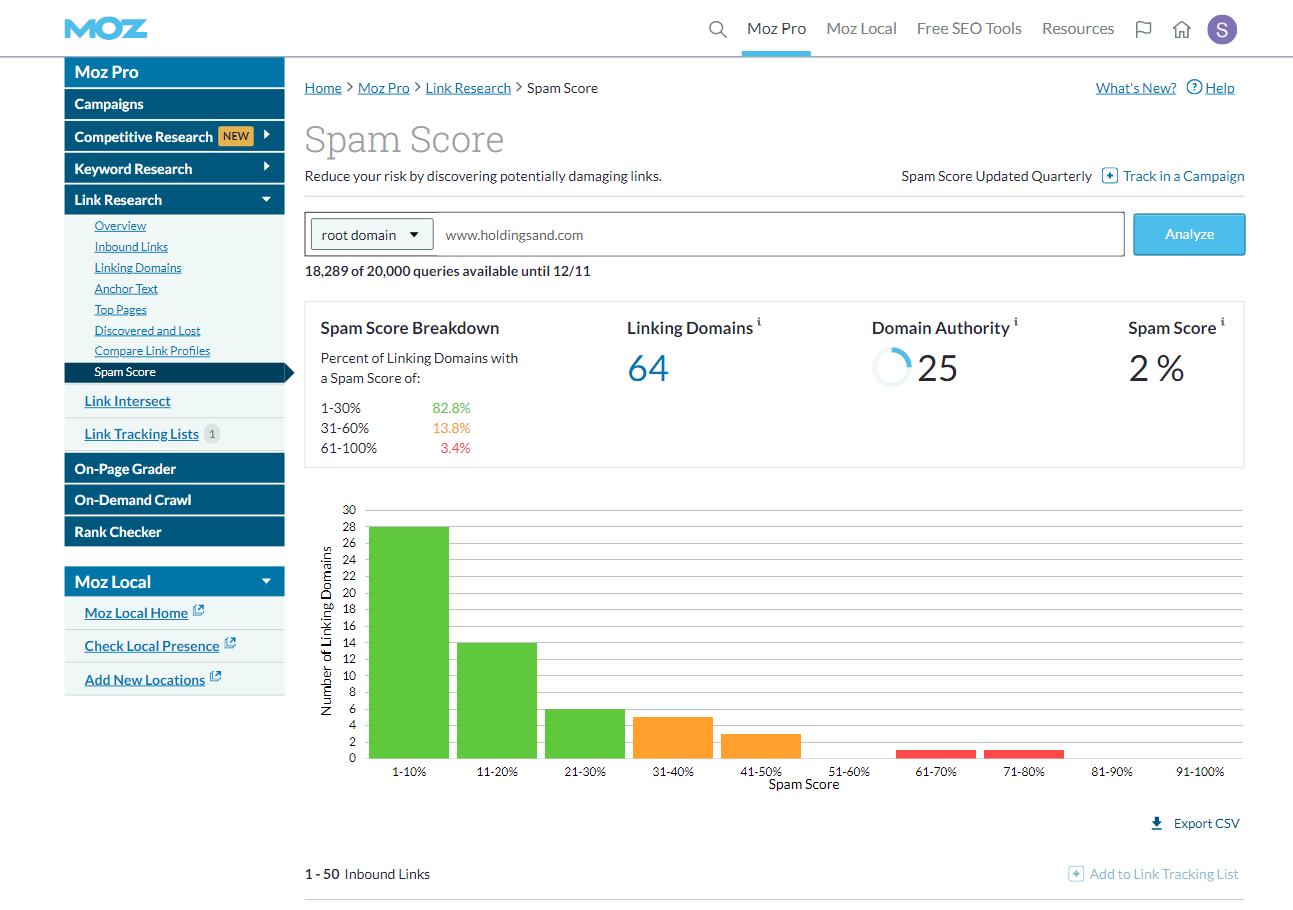Open the Link Tracking Lists link

141,434
